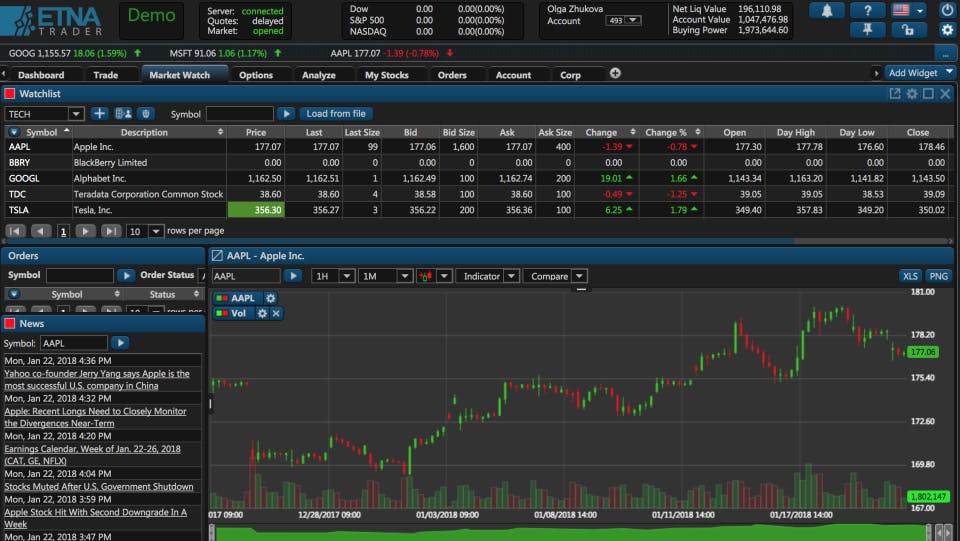Screen dimensions: 960x541
Task: Click play arrow next to watchlist Symbol field
Action: click(286, 114)
